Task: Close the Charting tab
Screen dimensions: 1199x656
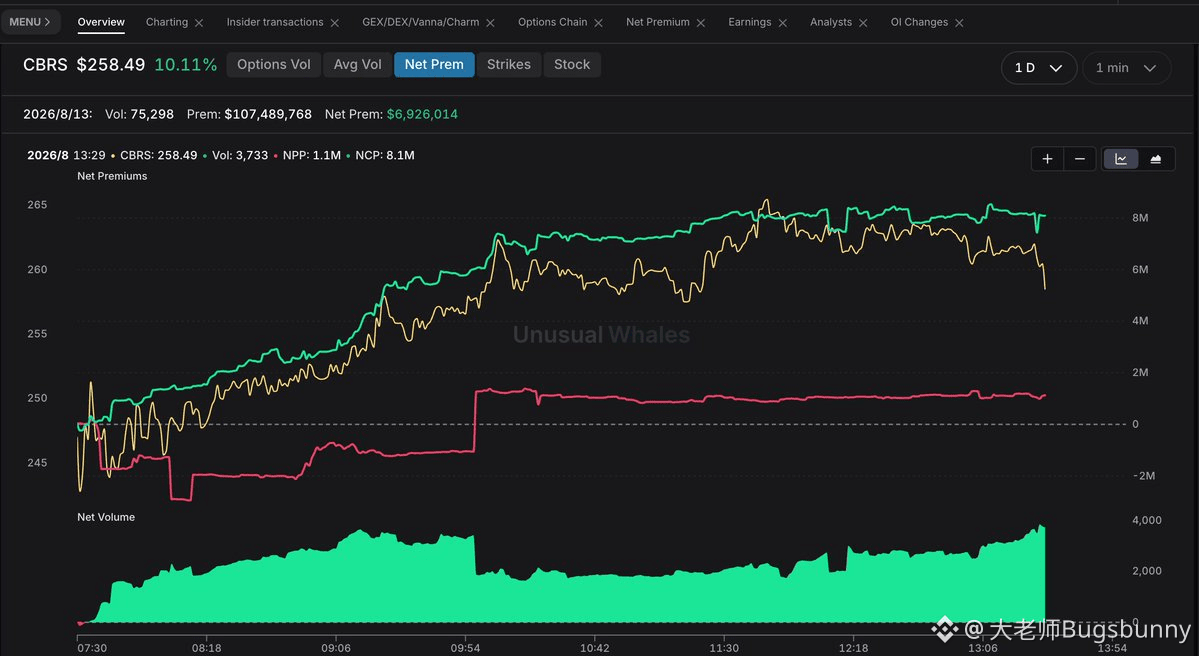Action: pyautogui.click(x=199, y=23)
